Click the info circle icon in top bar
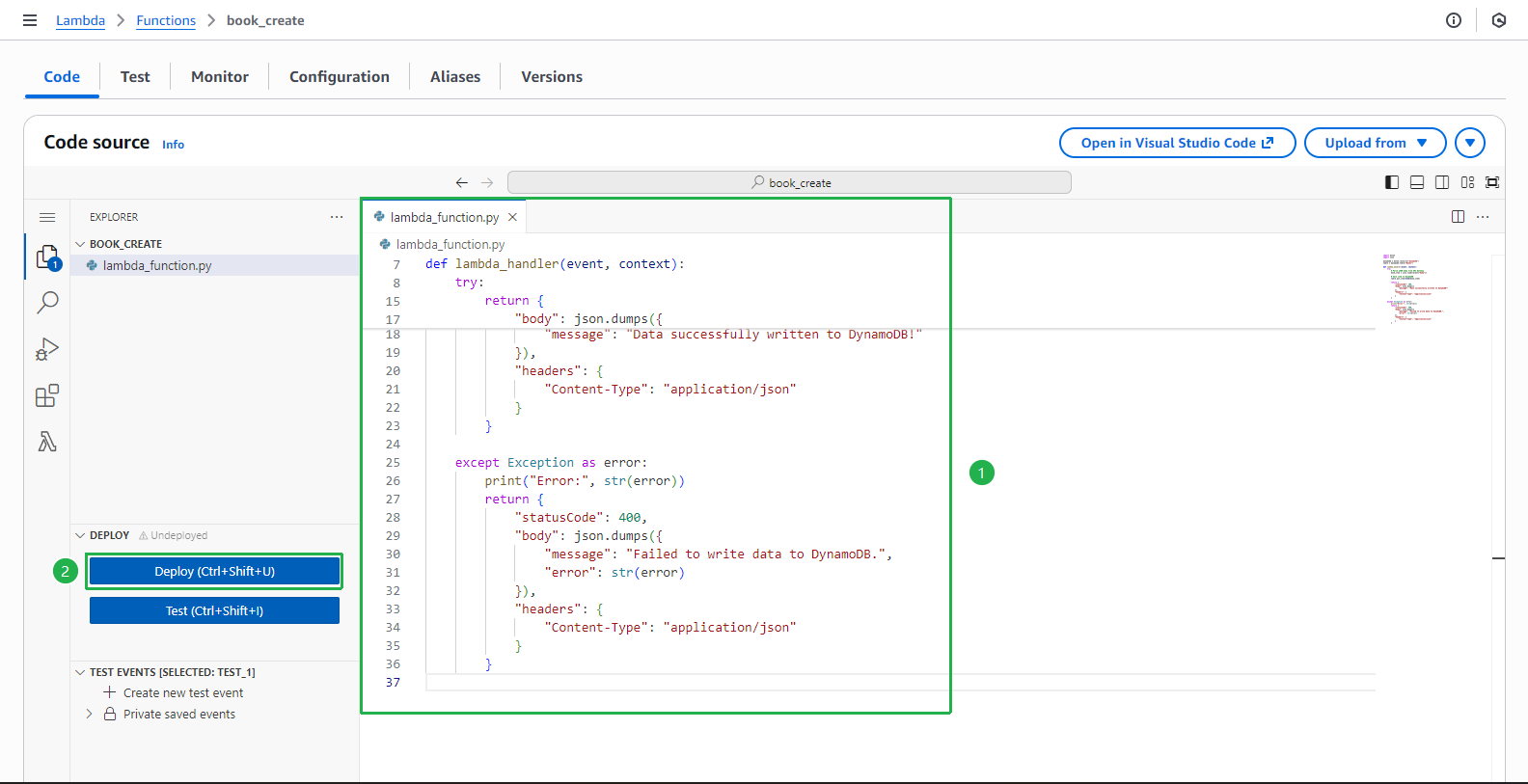The height and width of the screenshot is (784, 1528). 1454,20
